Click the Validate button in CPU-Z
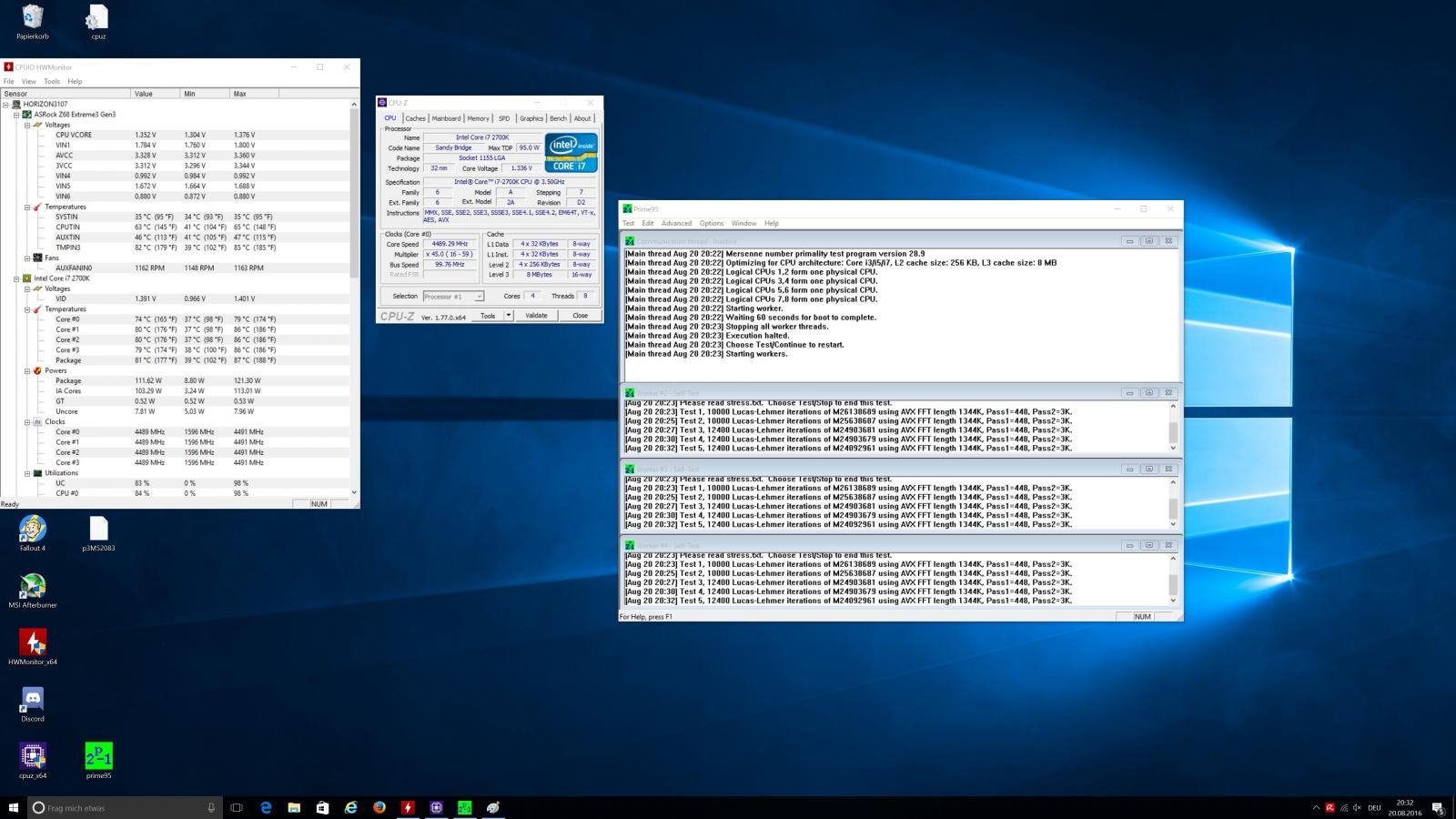 [x=536, y=316]
